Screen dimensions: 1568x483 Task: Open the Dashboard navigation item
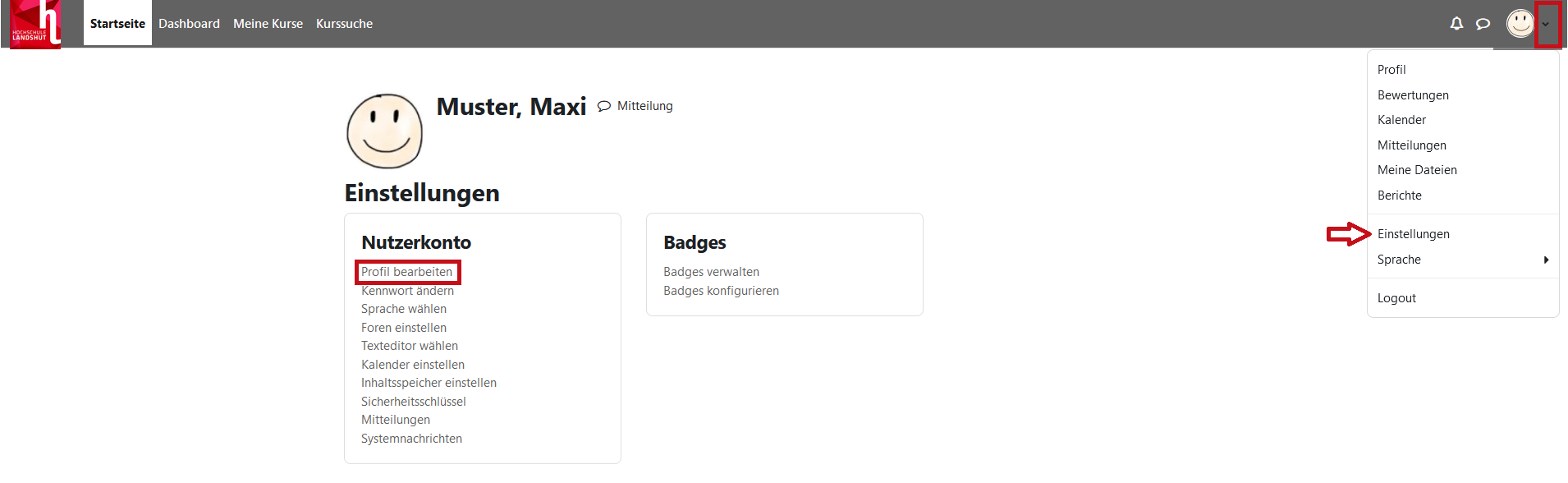pyautogui.click(x=189, y=24)
